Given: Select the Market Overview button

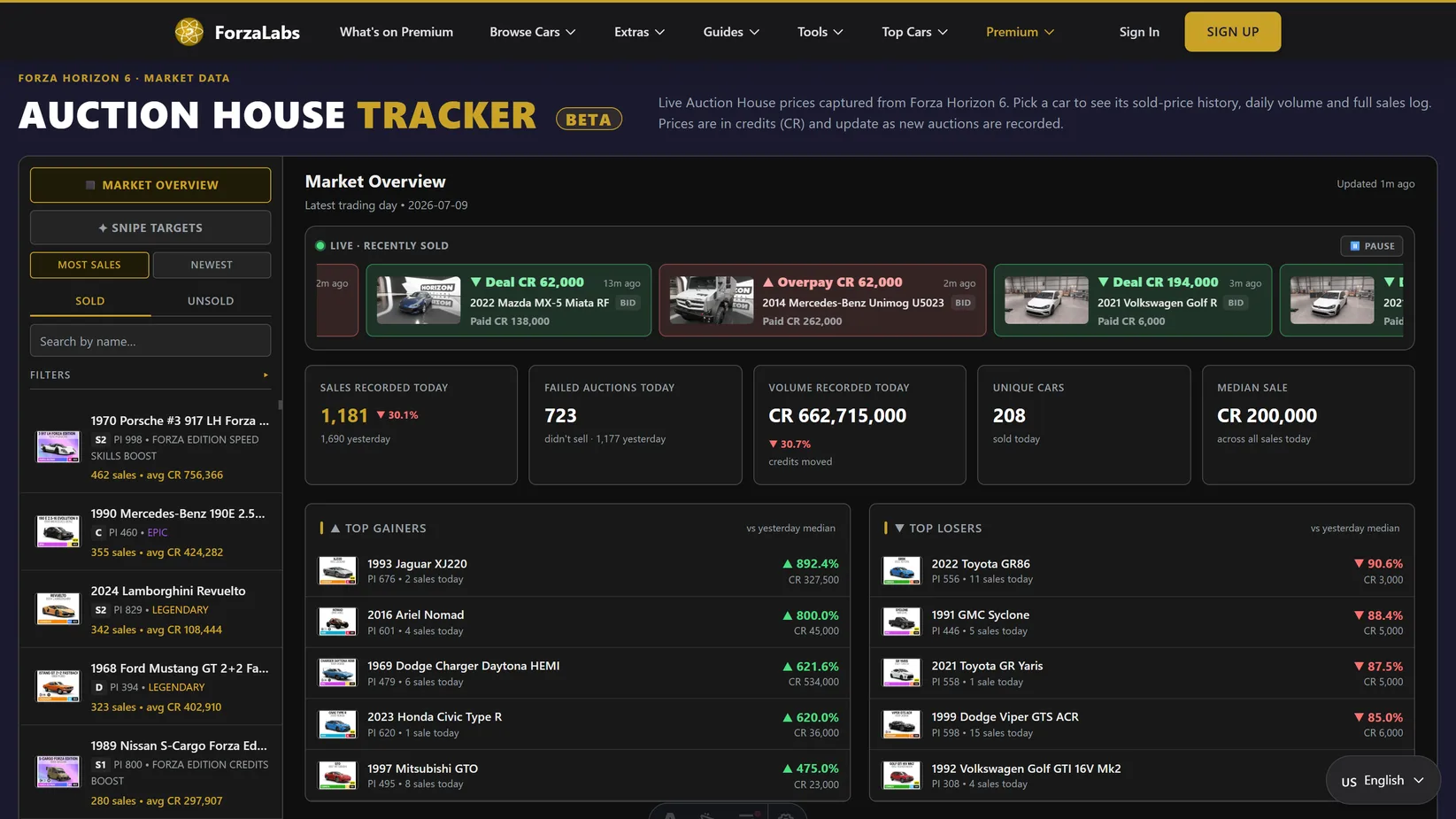Looking at the screenshot, I should pyautogui.click(x=150, y=185).
